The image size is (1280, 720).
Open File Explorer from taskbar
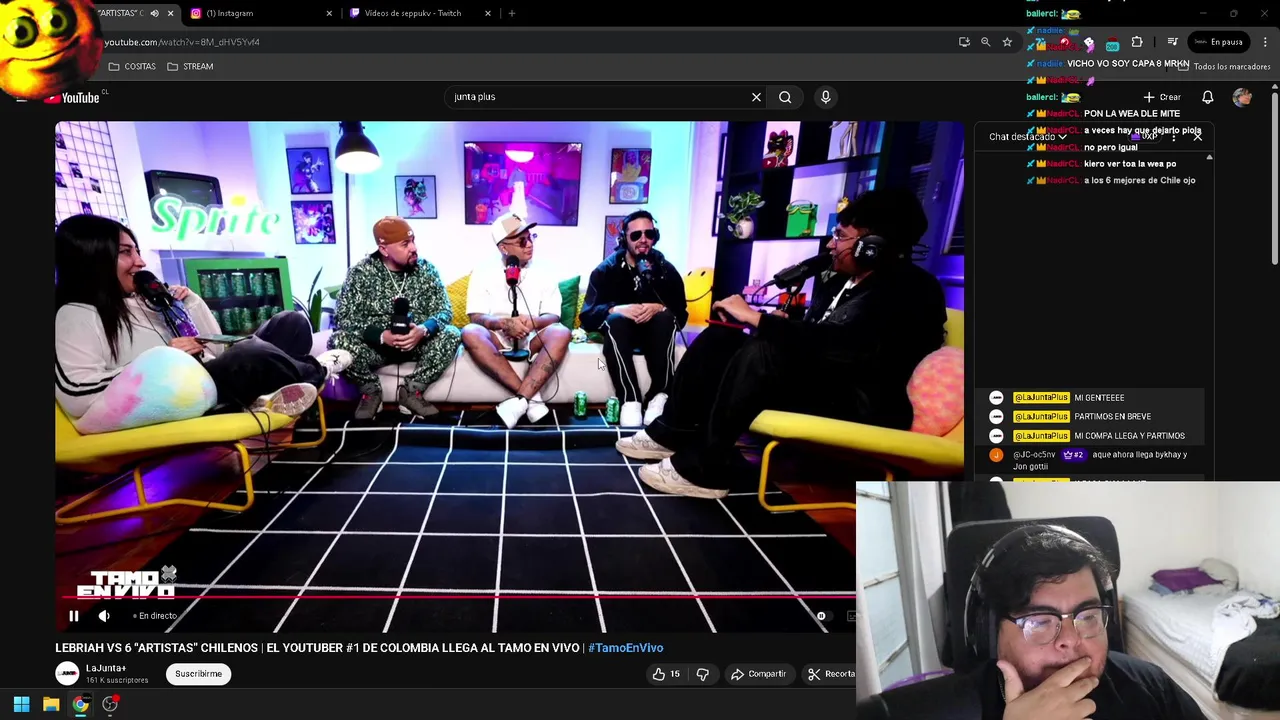(x=51, y=704)
